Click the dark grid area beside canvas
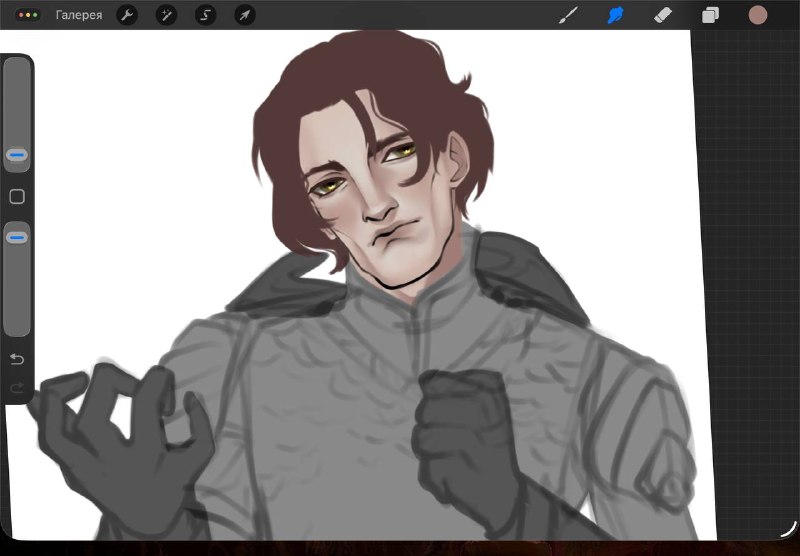The height and width of the screenshot is (556, 800). pyautogui.click(x=750, y=255)
